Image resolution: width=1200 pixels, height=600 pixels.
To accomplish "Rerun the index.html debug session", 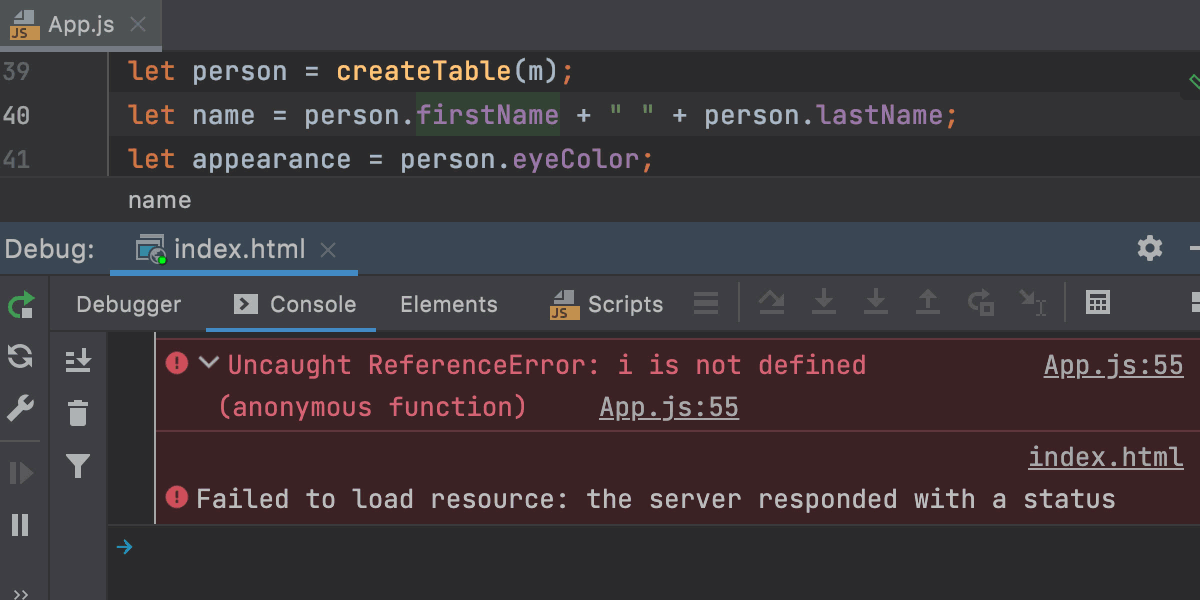I will 21,305.
